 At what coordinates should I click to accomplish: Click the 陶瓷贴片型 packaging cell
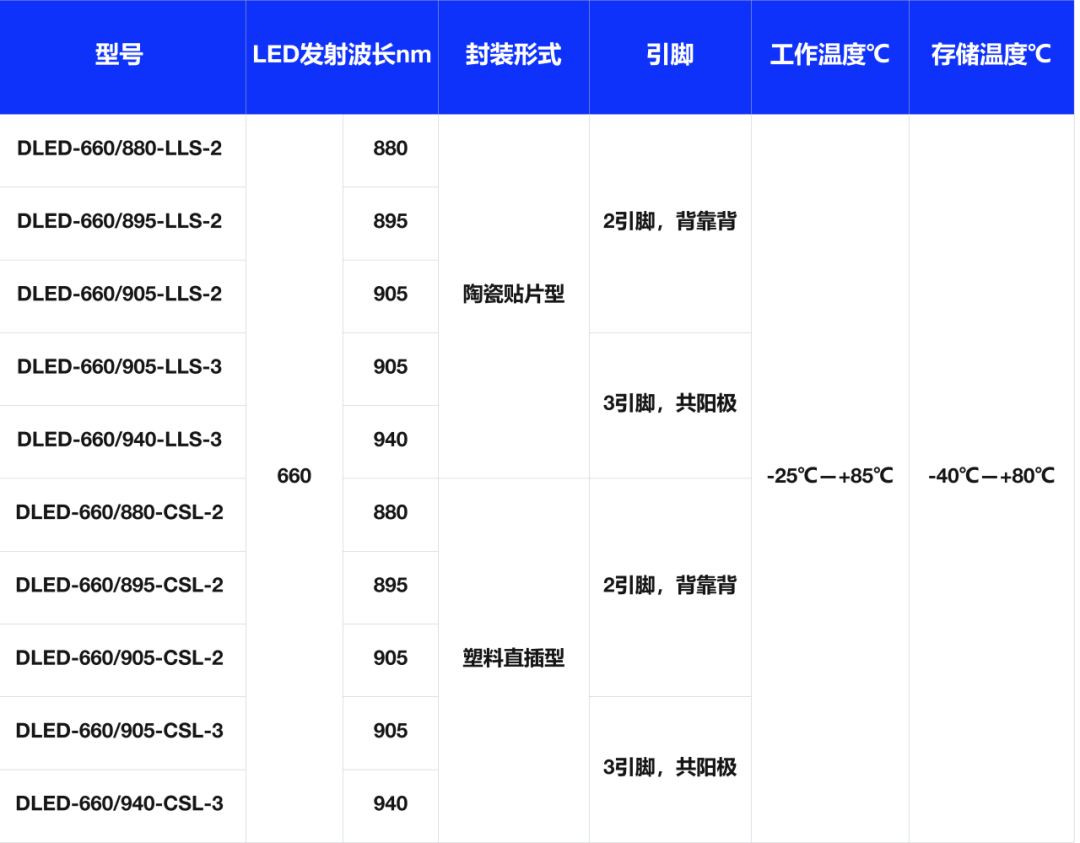[x=513, y=295]
